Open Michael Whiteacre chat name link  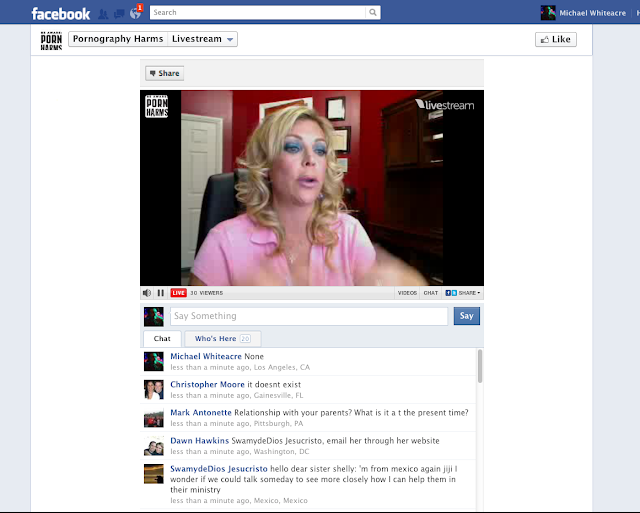[x=206, y=356]
